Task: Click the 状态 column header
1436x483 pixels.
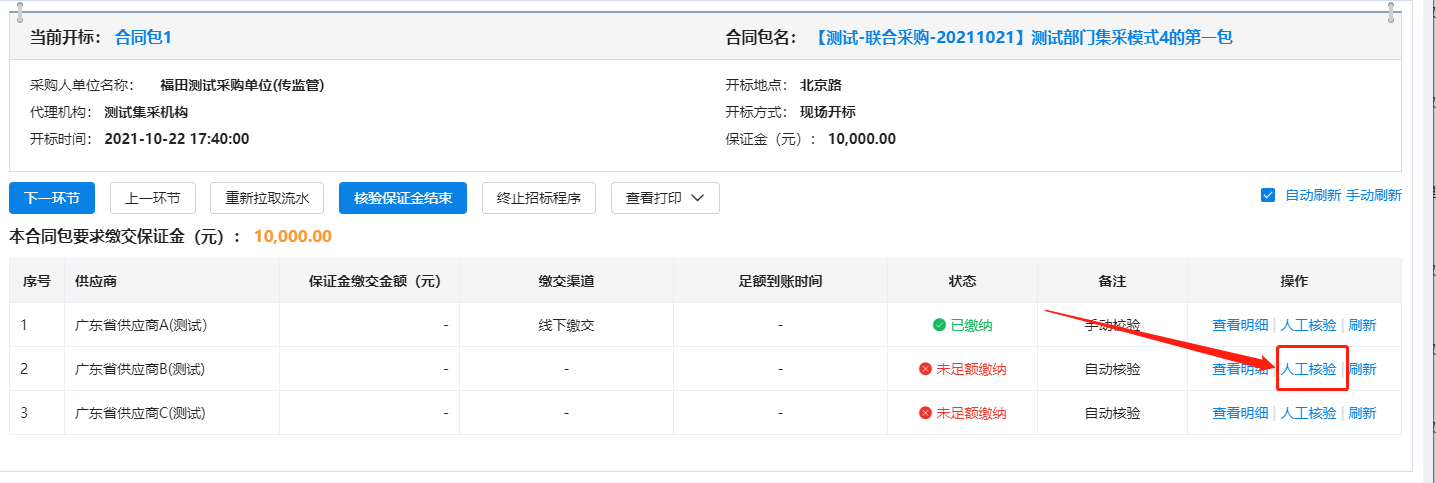Action: point(962,281)
